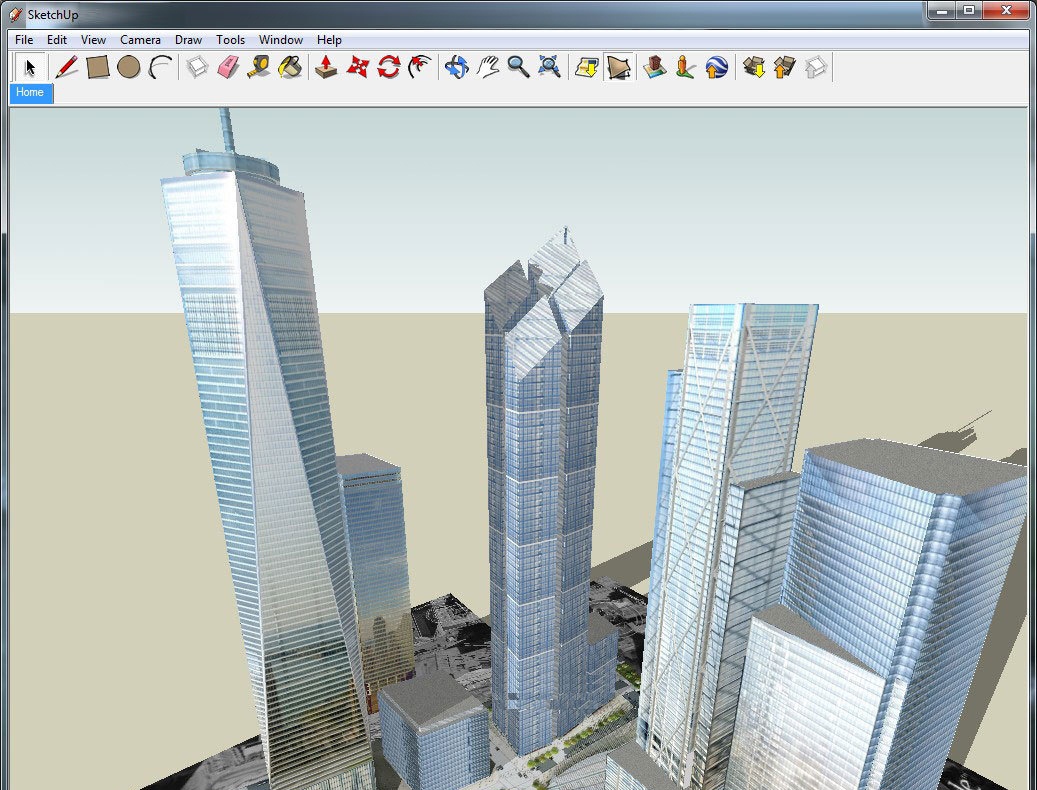Switch to the Orbit camera tool
Viewport: 1037px width, 790px height.
[x=455, y=67]
